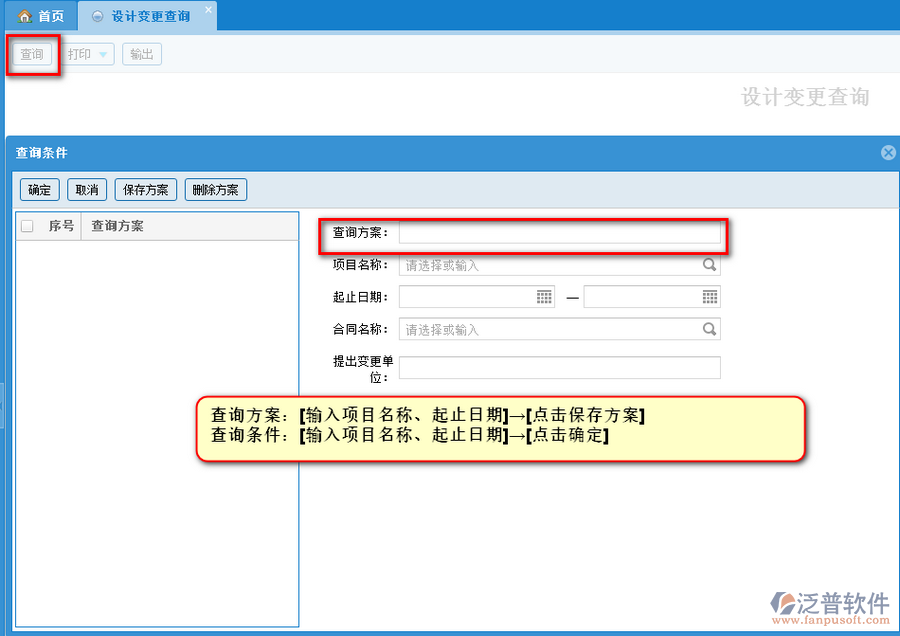Focus the 查询方案 text field
900x636 pixels.
(x=559, y=233)
